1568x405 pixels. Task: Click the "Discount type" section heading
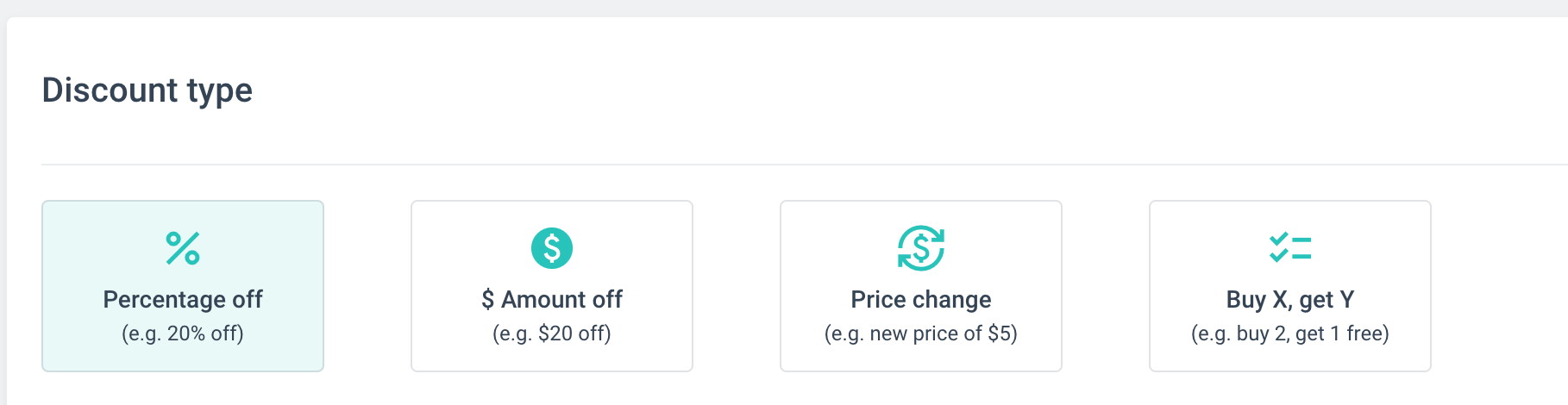(x=147, y=90)
